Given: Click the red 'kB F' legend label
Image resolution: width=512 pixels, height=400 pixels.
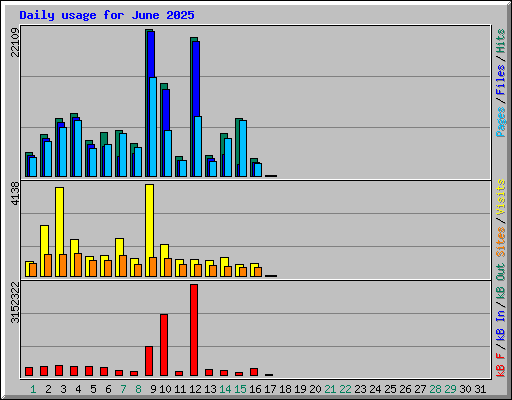Looking at the screenshot, I should 501,365.
